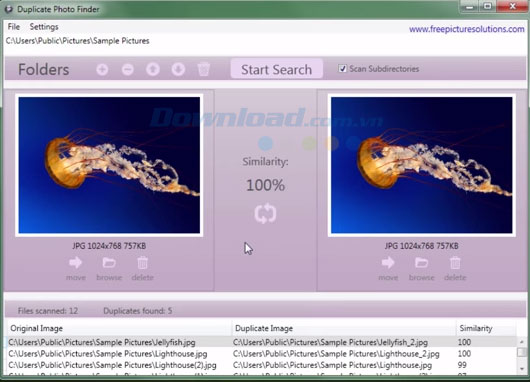The image size is (530, 382).
Task: Open the Settings menu
Action: tap(44, 27)
